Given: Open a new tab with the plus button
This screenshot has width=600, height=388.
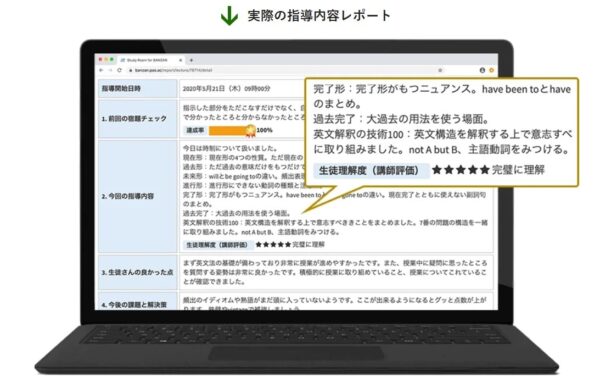Looking at the screenshot, I should [191, 60].
